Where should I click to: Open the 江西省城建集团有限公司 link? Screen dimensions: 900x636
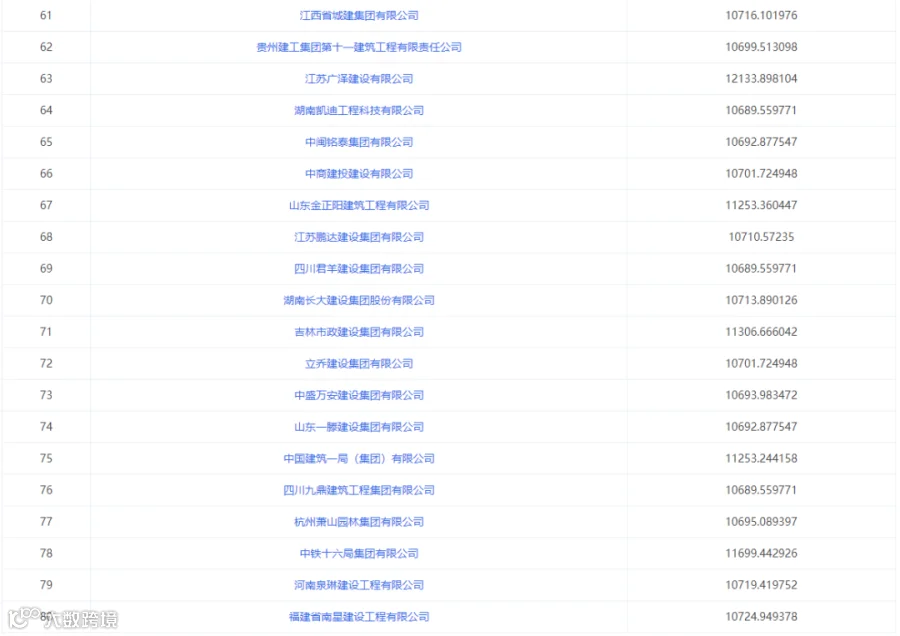click(359, 15)
